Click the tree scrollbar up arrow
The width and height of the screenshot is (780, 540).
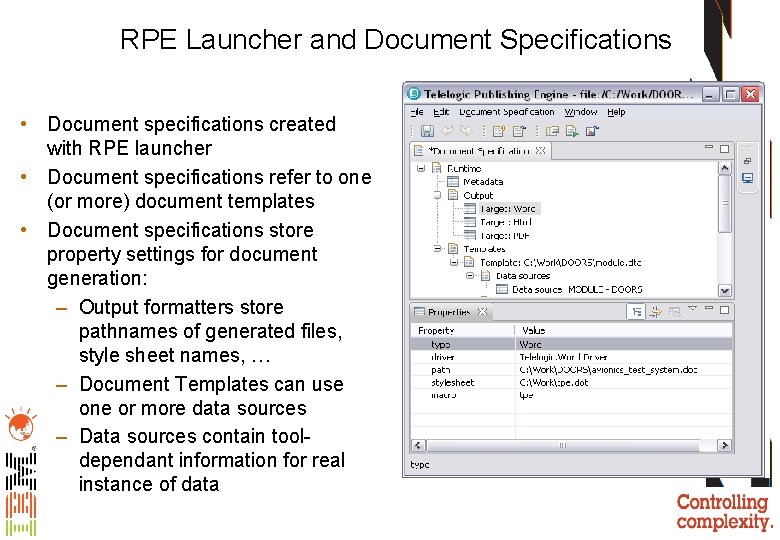coord(725,168)
